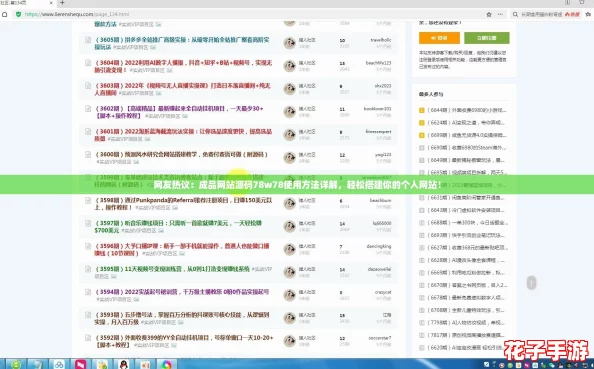
Task: Open the pink app icon in taskbar
Action: point(81,364)
